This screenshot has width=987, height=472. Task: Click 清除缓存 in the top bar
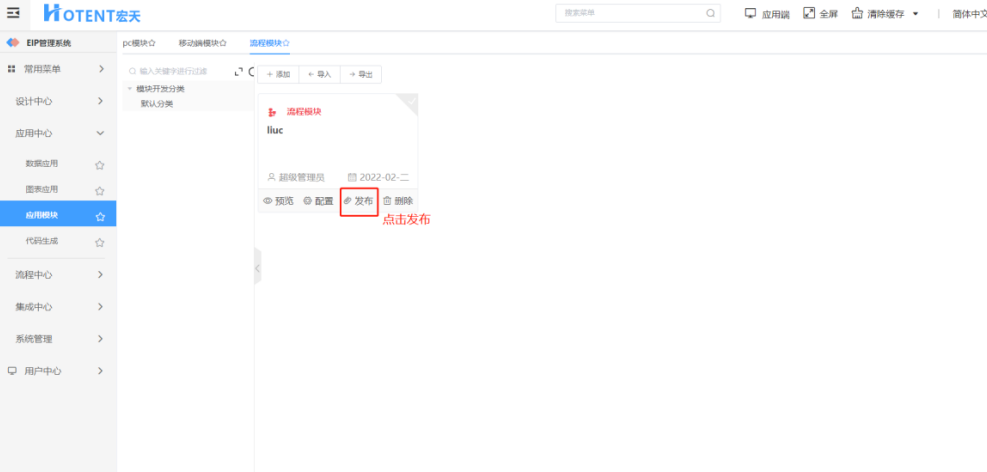coord(878,14)
